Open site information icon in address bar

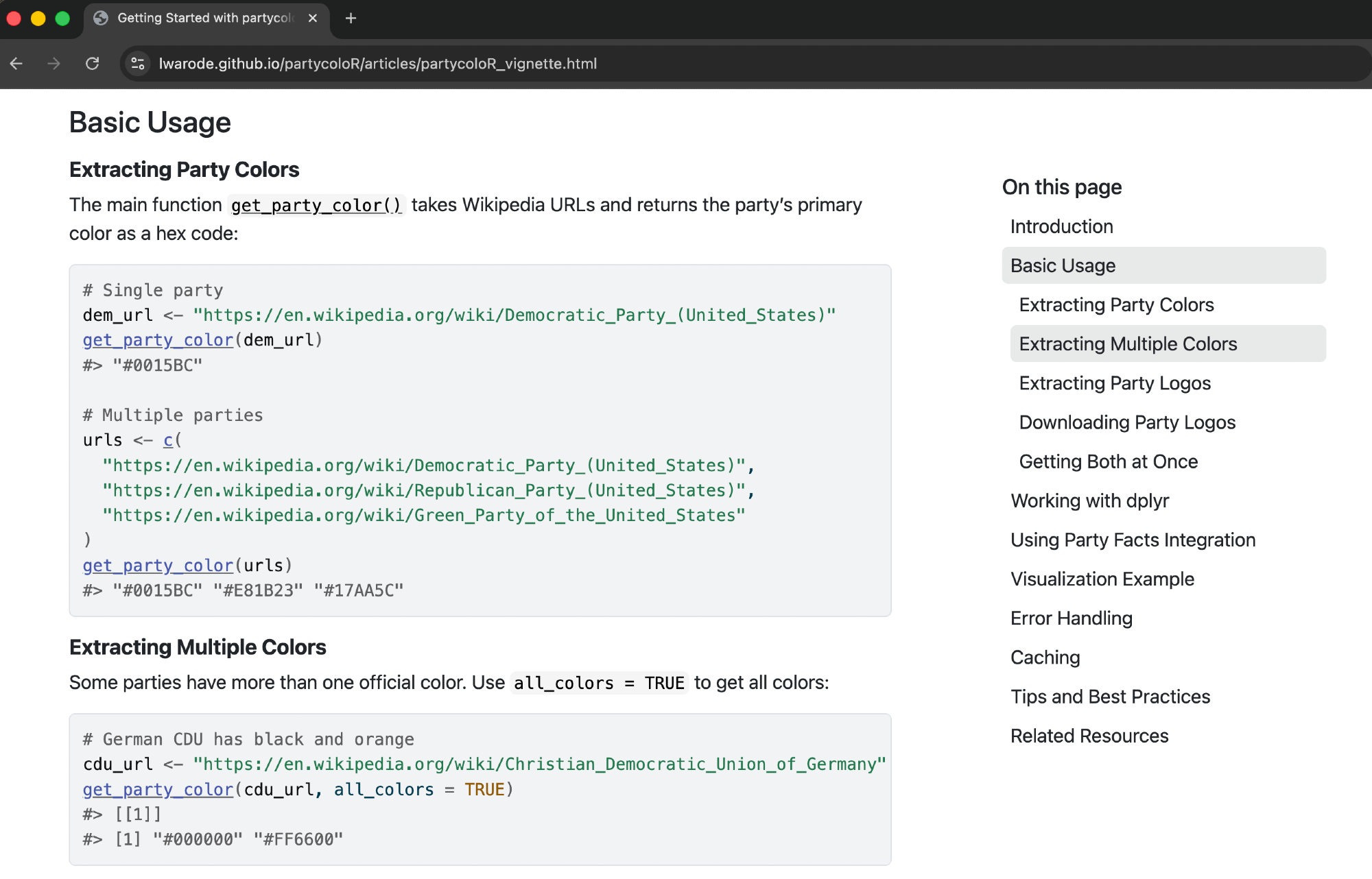[138, 64]
